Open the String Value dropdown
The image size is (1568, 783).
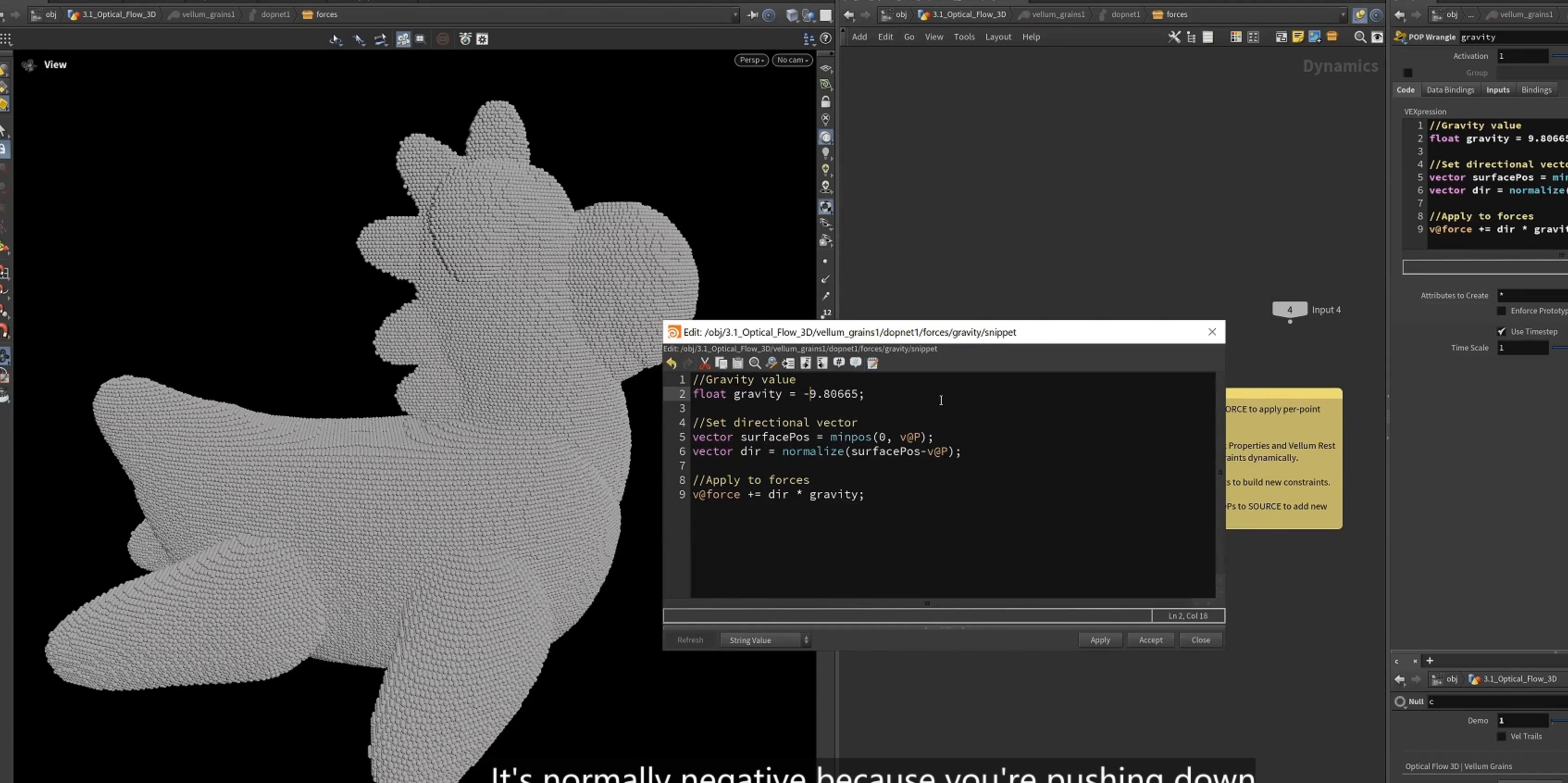pos(765,640)
